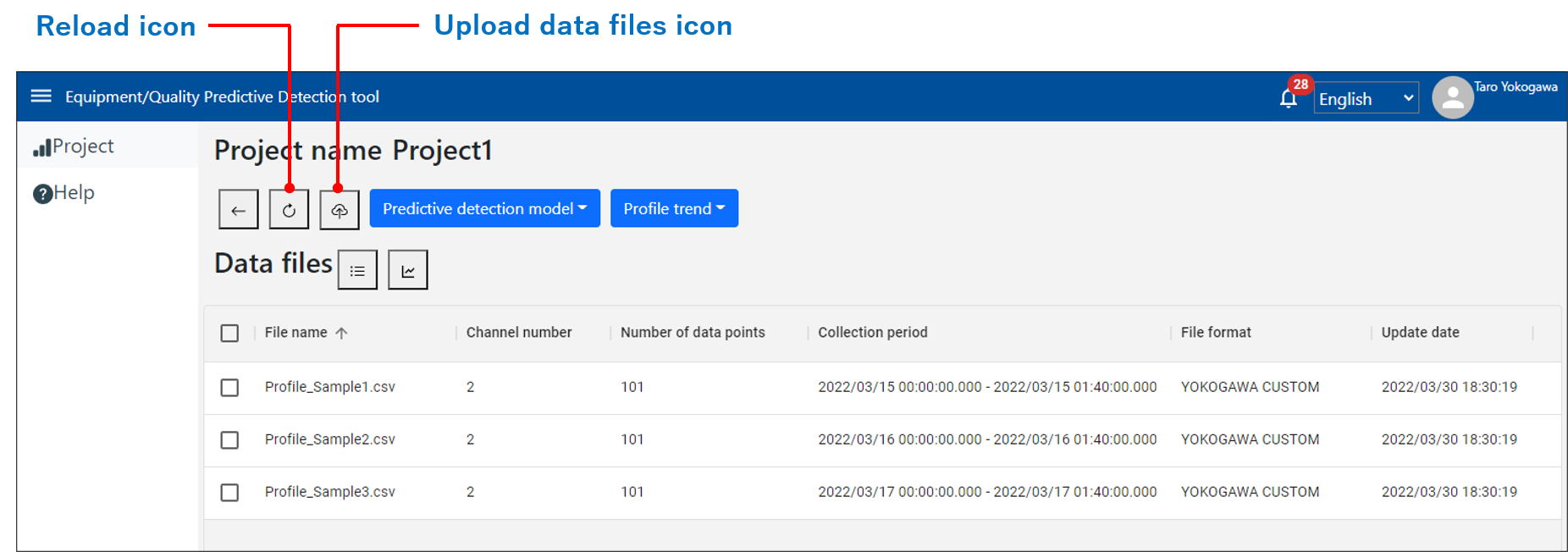
Task: Sort by Collection period column header
Action: click(x=873, y=333)
